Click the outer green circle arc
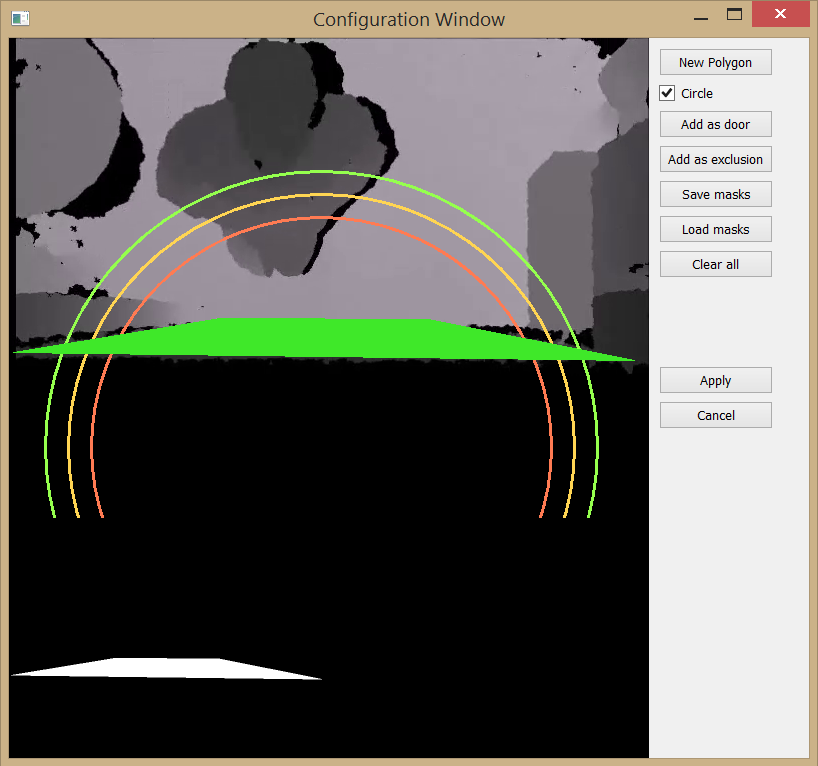Viewport: 818px width, 766px height. [x=321, y=172]
